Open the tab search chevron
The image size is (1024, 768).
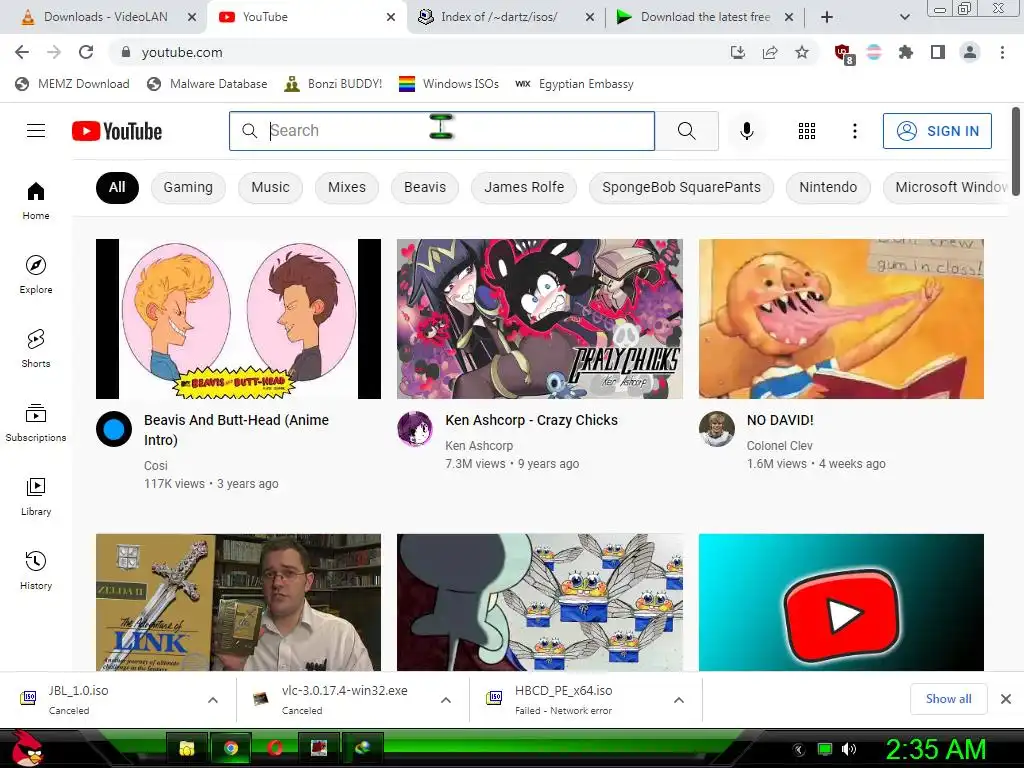click(904, 17)
